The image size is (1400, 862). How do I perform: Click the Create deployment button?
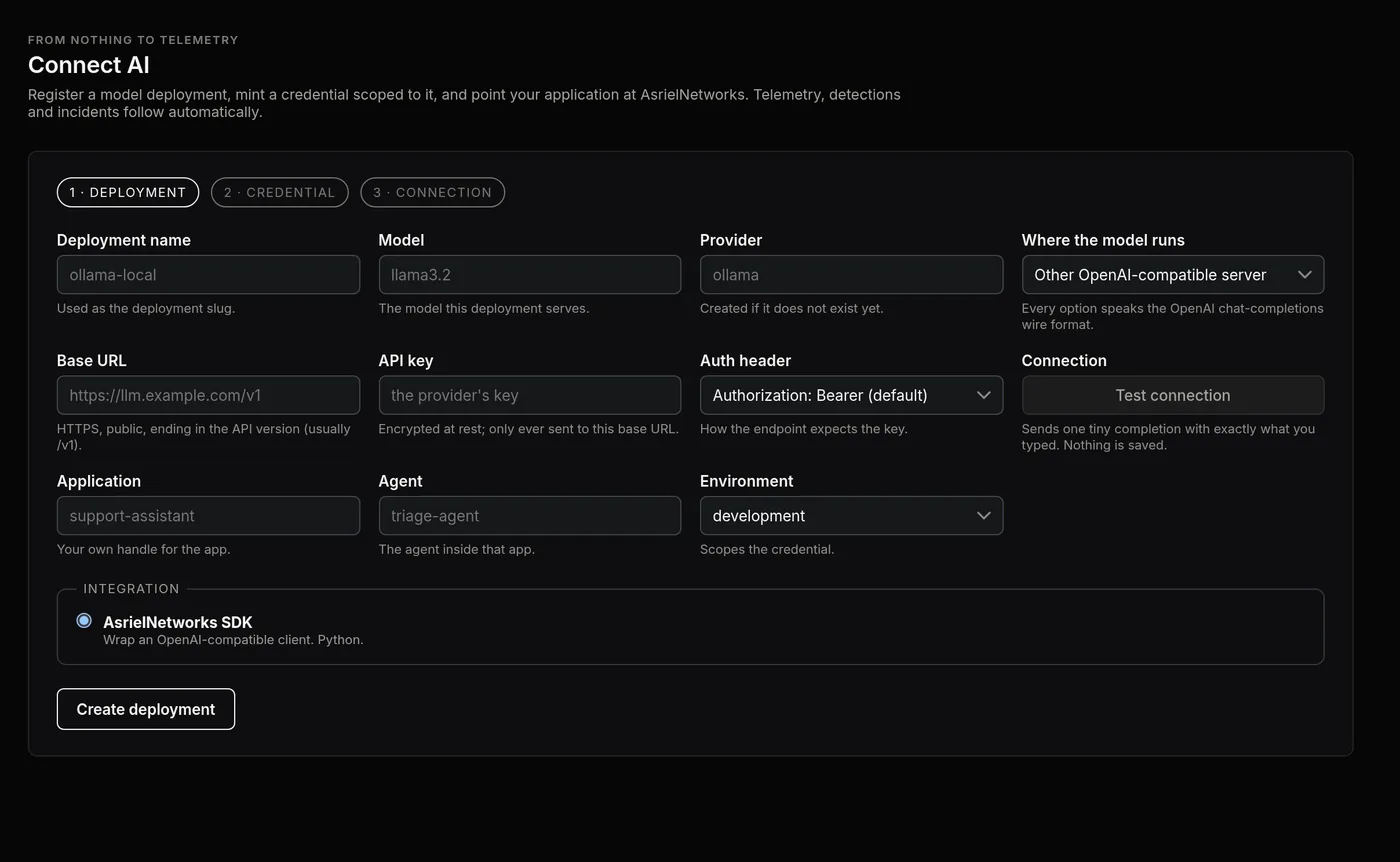pos(146,709)
